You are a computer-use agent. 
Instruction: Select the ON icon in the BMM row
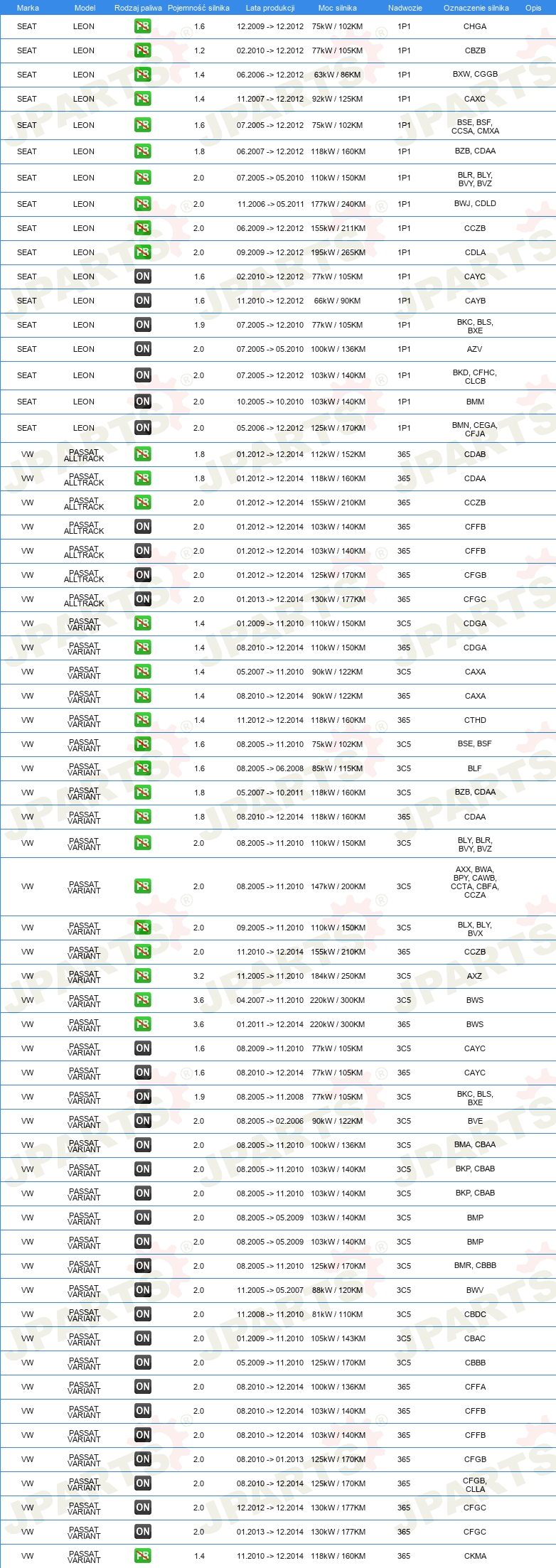tap(143, 402)
